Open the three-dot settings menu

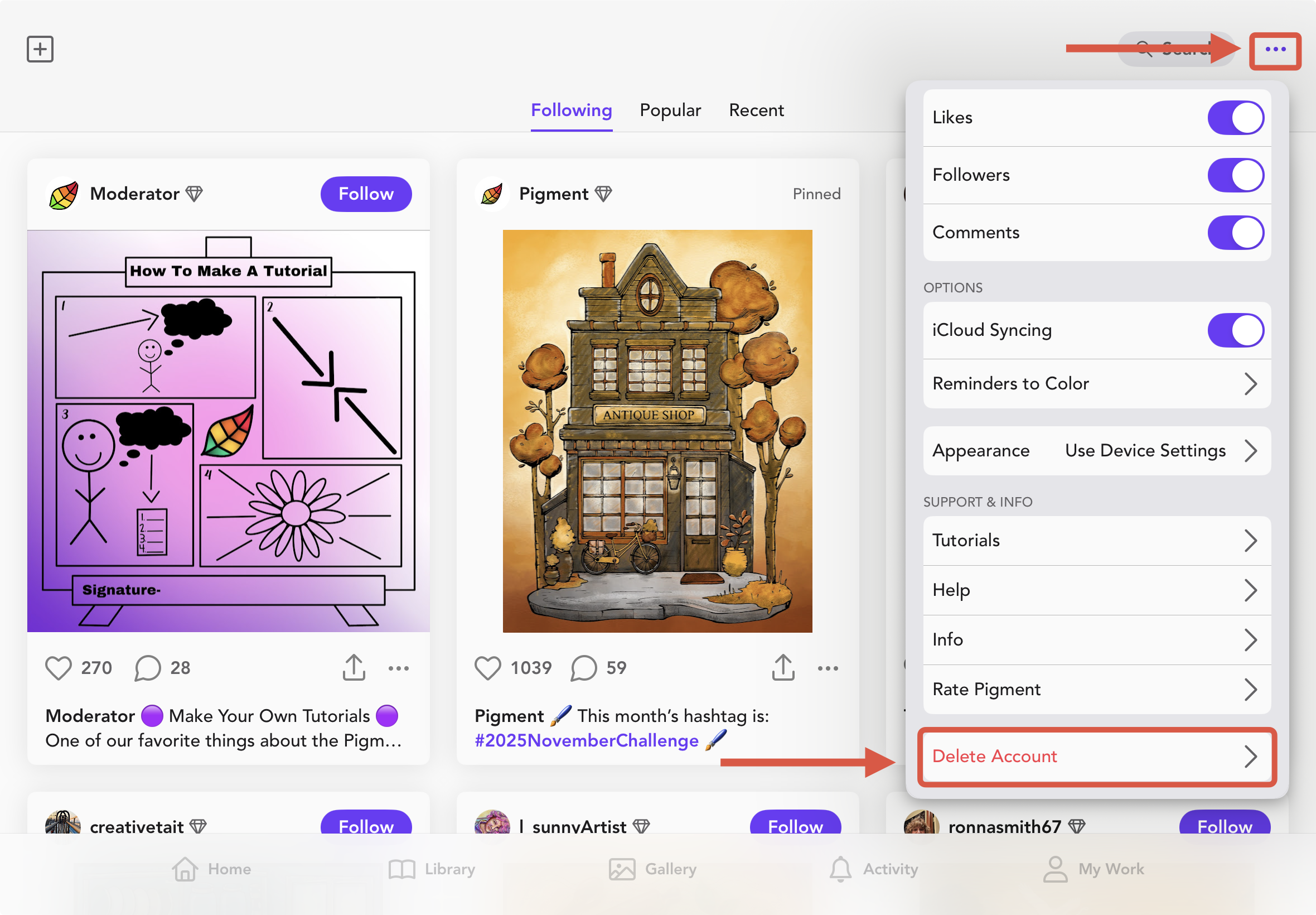1275,50
